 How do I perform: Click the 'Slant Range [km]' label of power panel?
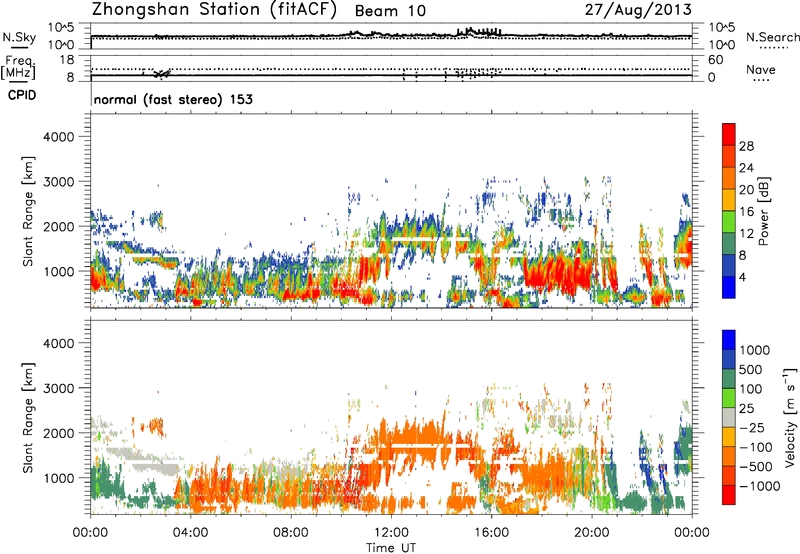(28, 211)
